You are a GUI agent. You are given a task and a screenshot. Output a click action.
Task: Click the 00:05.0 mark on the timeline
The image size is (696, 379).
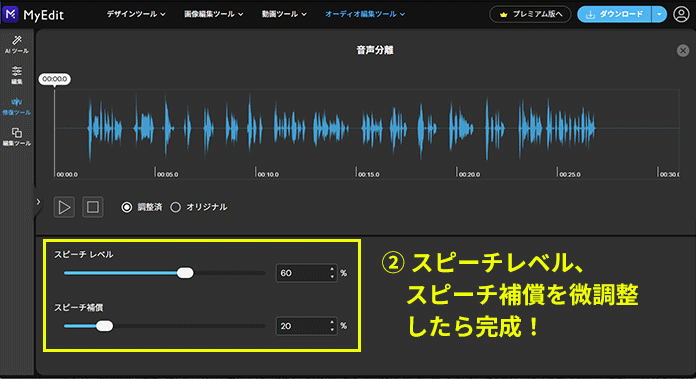[x=167, y=174]
